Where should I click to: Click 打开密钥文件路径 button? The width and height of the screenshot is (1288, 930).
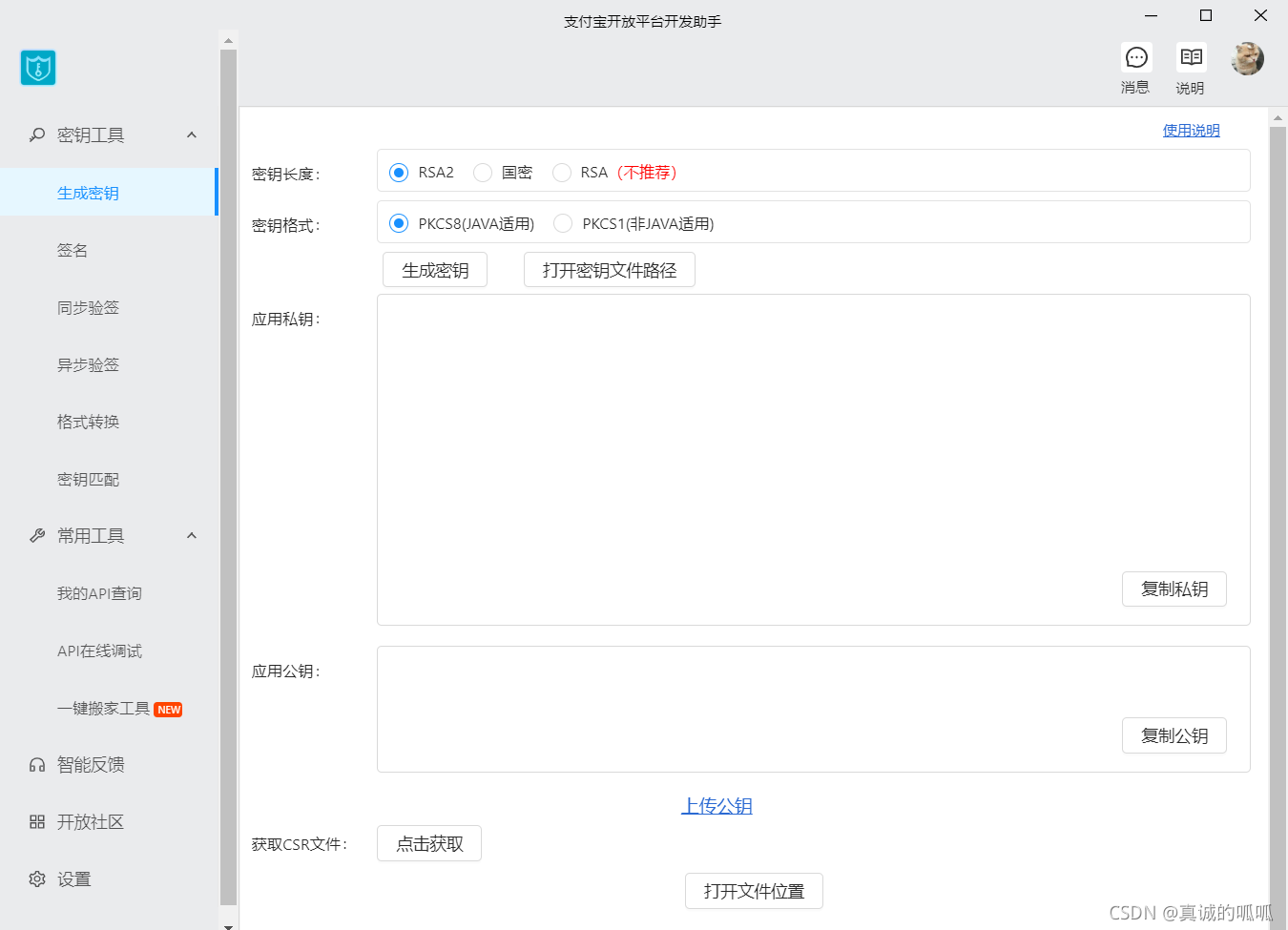(x=610, y=270)
